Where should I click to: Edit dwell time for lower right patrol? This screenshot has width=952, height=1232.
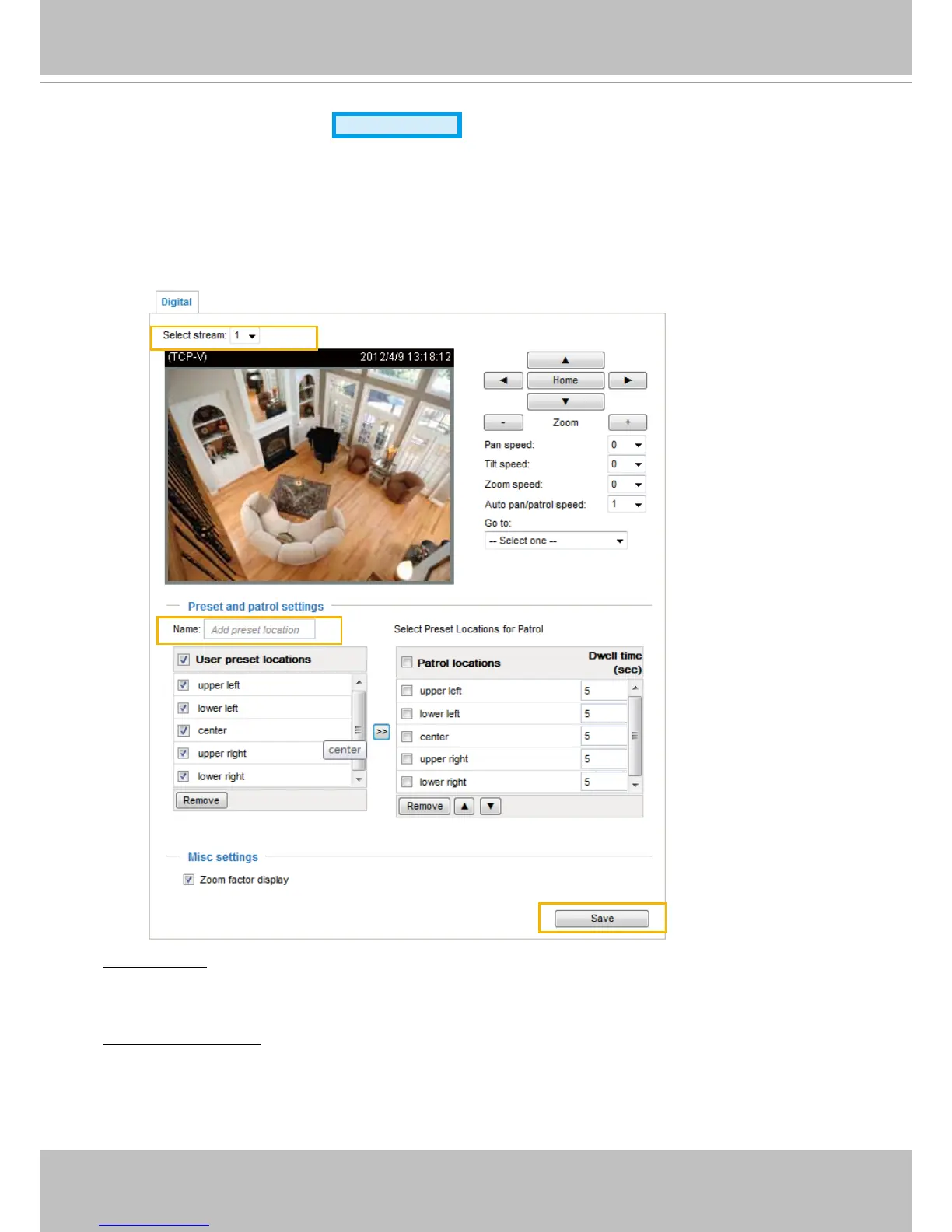coord(604,782)
